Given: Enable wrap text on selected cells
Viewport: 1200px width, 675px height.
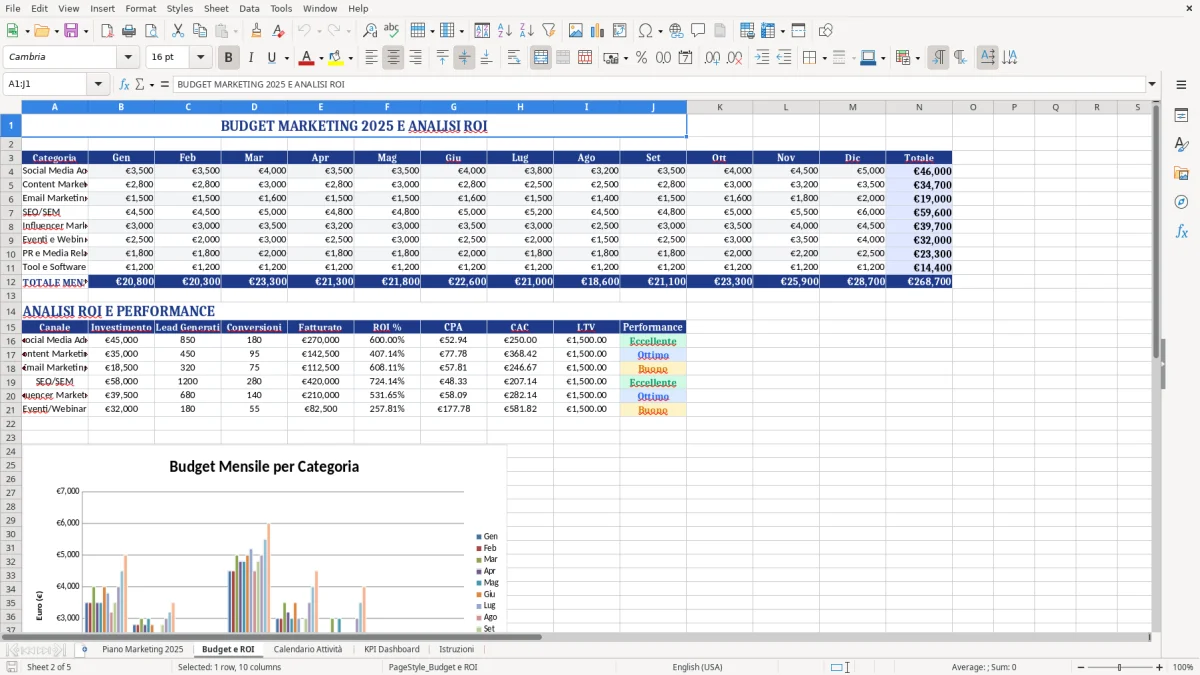Looking at the screenshot, I should [x=513, y=57].
